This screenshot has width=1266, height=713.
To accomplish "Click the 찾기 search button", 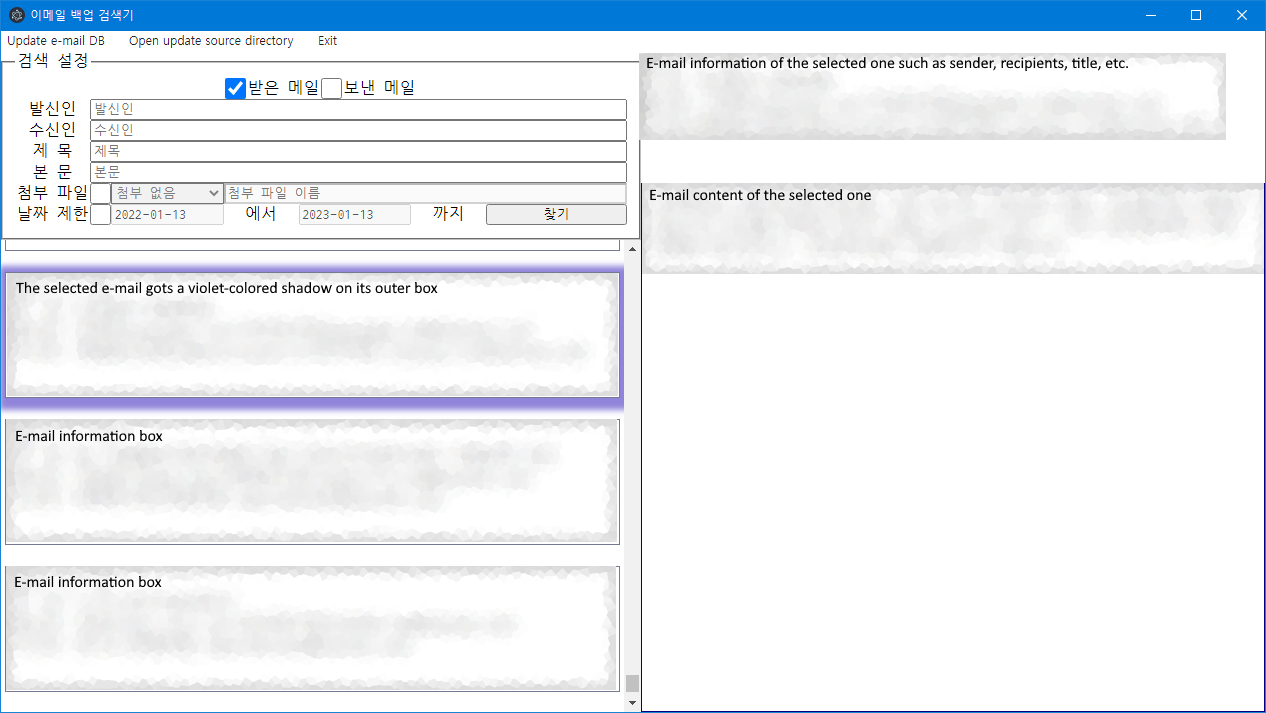I will pyautogui.click(x=556, y=213).
